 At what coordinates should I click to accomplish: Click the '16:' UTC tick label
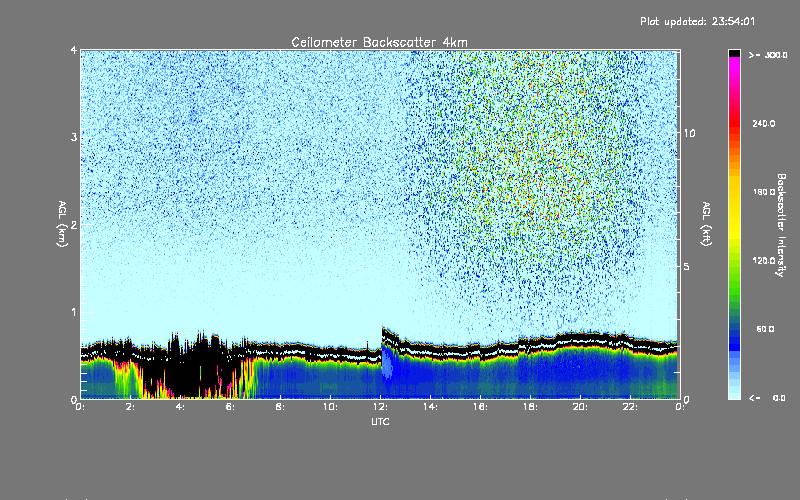click(481, 407)
